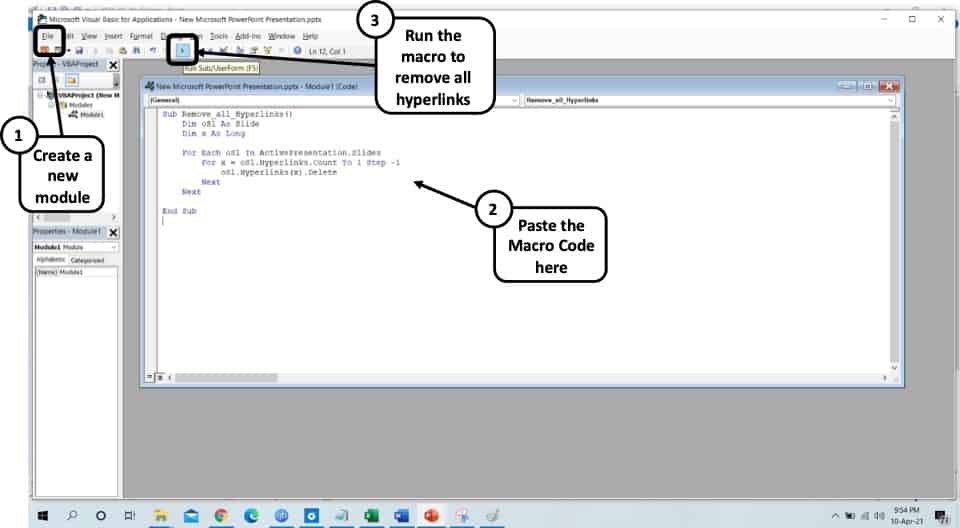Switch to Full Module View at code window bottom

click(x=158, y=378)
